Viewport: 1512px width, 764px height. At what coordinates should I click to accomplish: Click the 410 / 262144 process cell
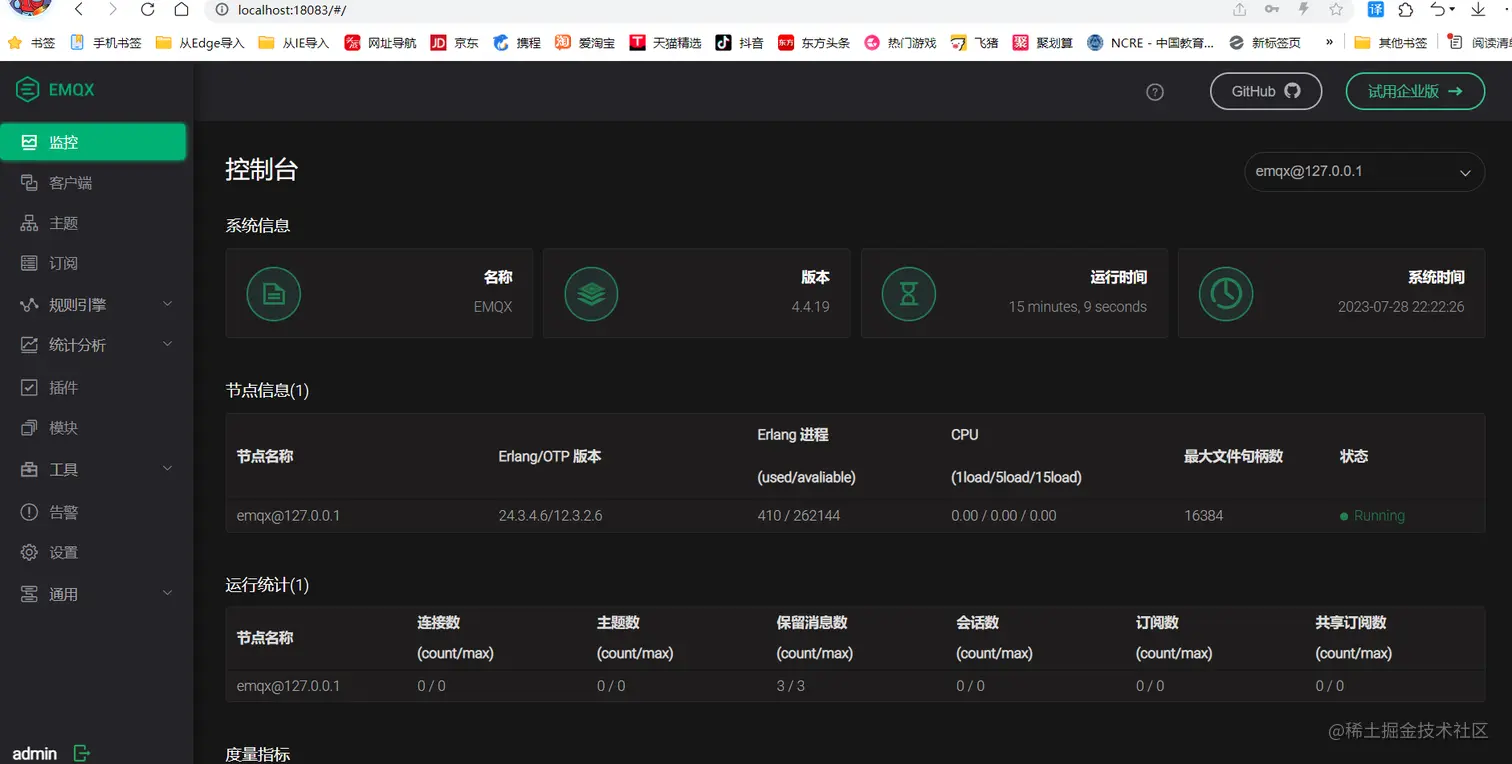pos(799,516)
